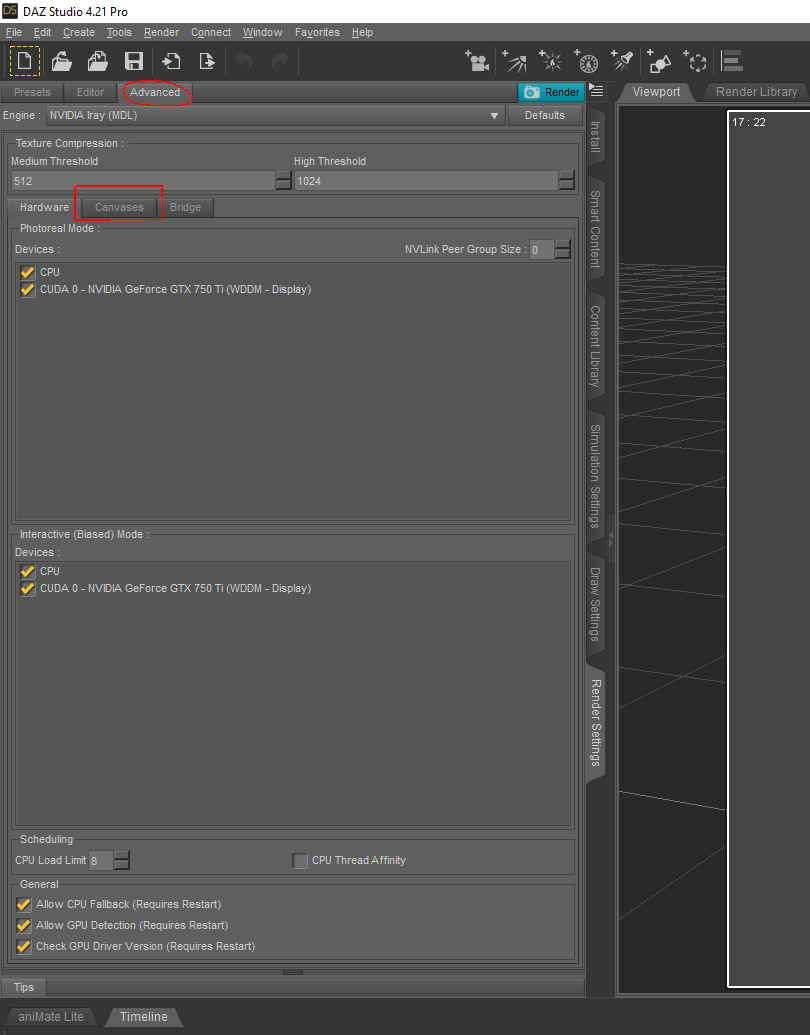The image size is (810, 1035).
Task: Create new primitive shapes icon
Action: [659, 61]
